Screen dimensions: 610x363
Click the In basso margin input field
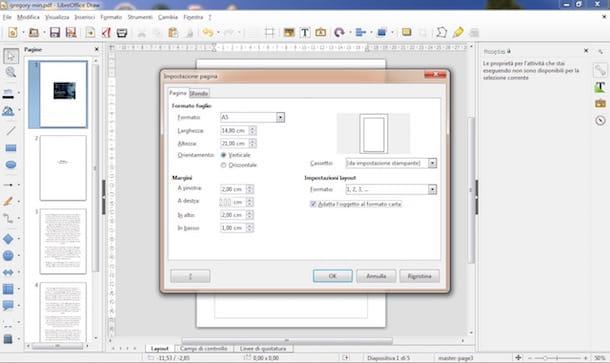(x=233, y=228)
